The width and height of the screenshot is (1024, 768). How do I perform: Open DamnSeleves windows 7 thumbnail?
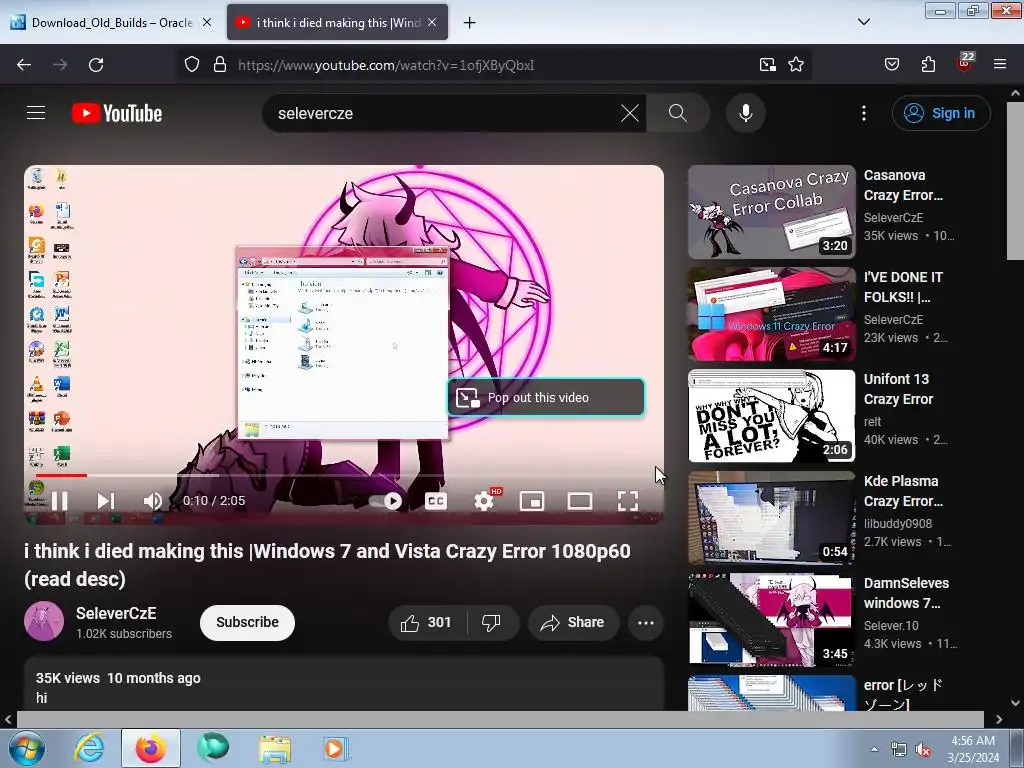click(771, 620)
